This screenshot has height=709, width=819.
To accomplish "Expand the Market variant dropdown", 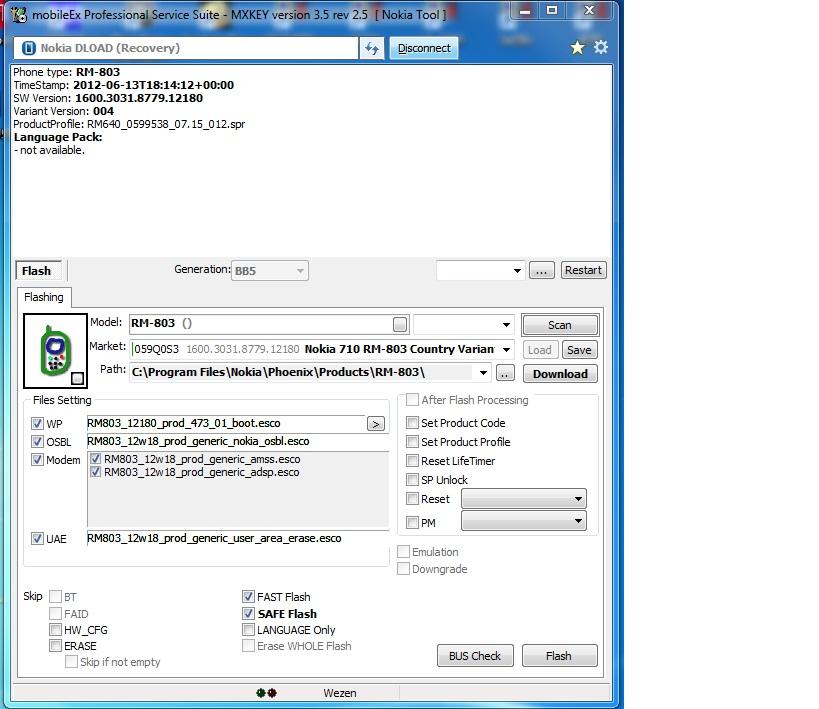I will tap(506, 350).
